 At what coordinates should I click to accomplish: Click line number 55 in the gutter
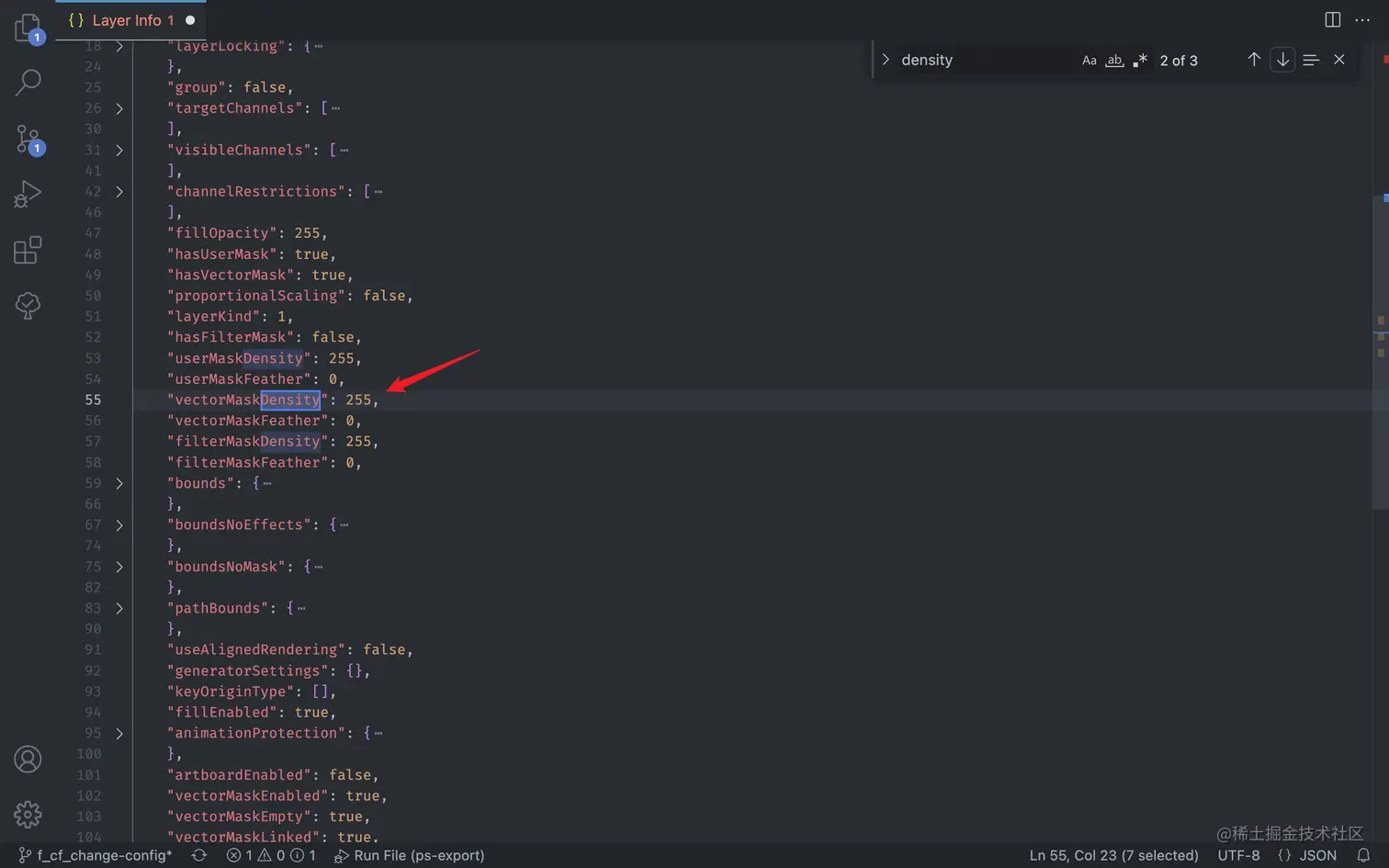coord(93,400)
